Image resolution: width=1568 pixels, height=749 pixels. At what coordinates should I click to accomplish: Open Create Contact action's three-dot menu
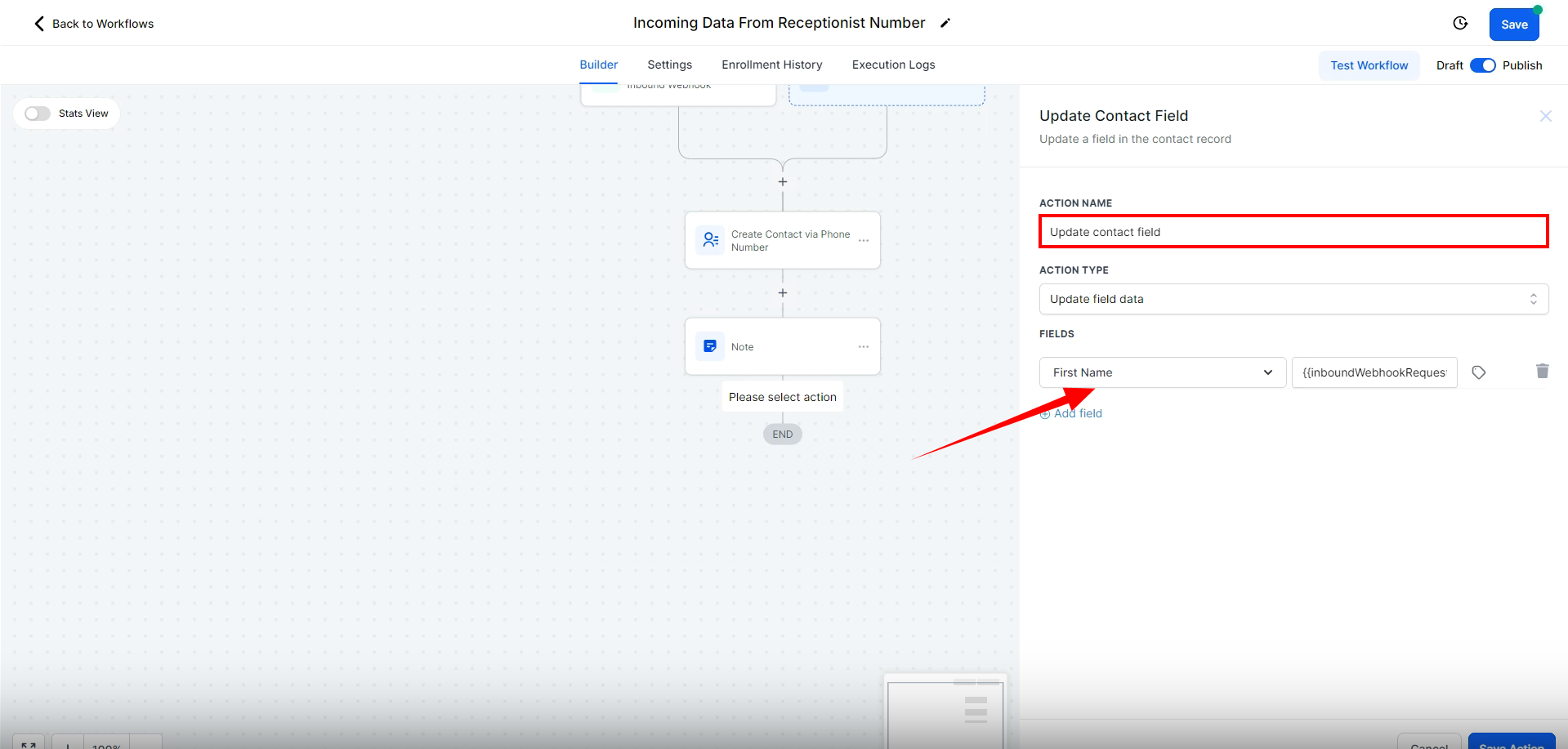[863, 241]
